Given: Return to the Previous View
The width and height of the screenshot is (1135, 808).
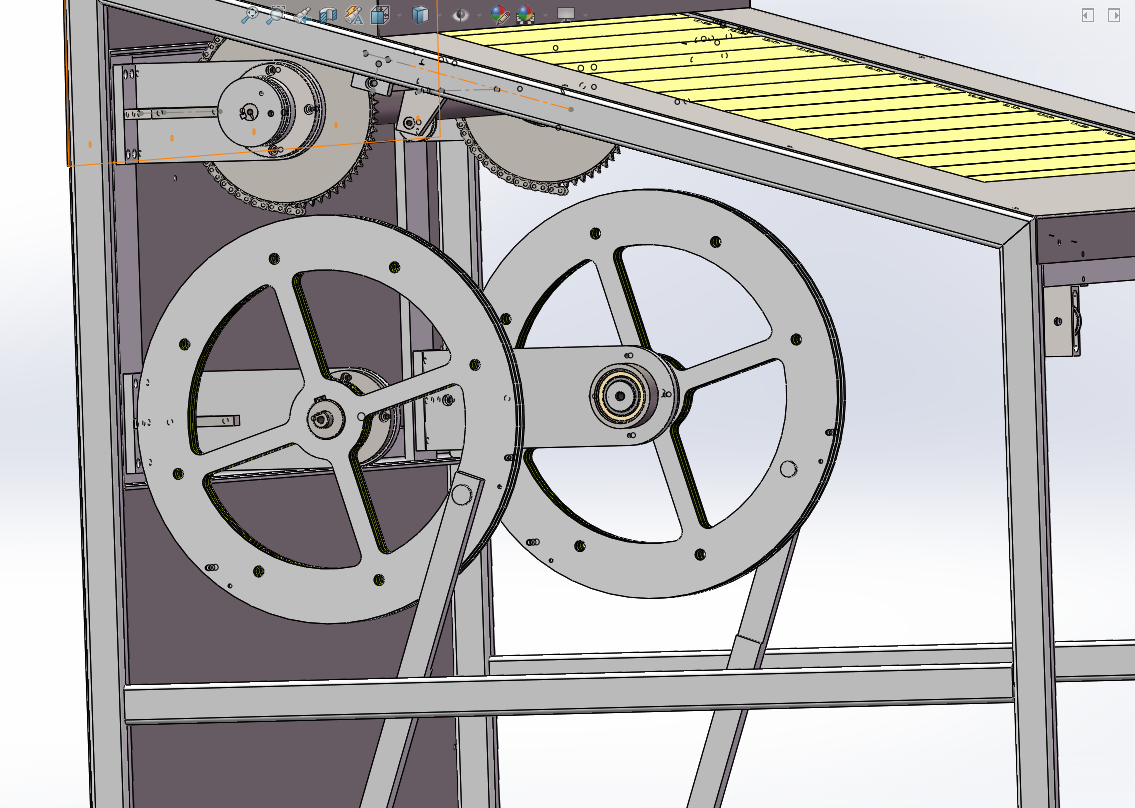Looking at the screenshot, I should tap(302, 15).
